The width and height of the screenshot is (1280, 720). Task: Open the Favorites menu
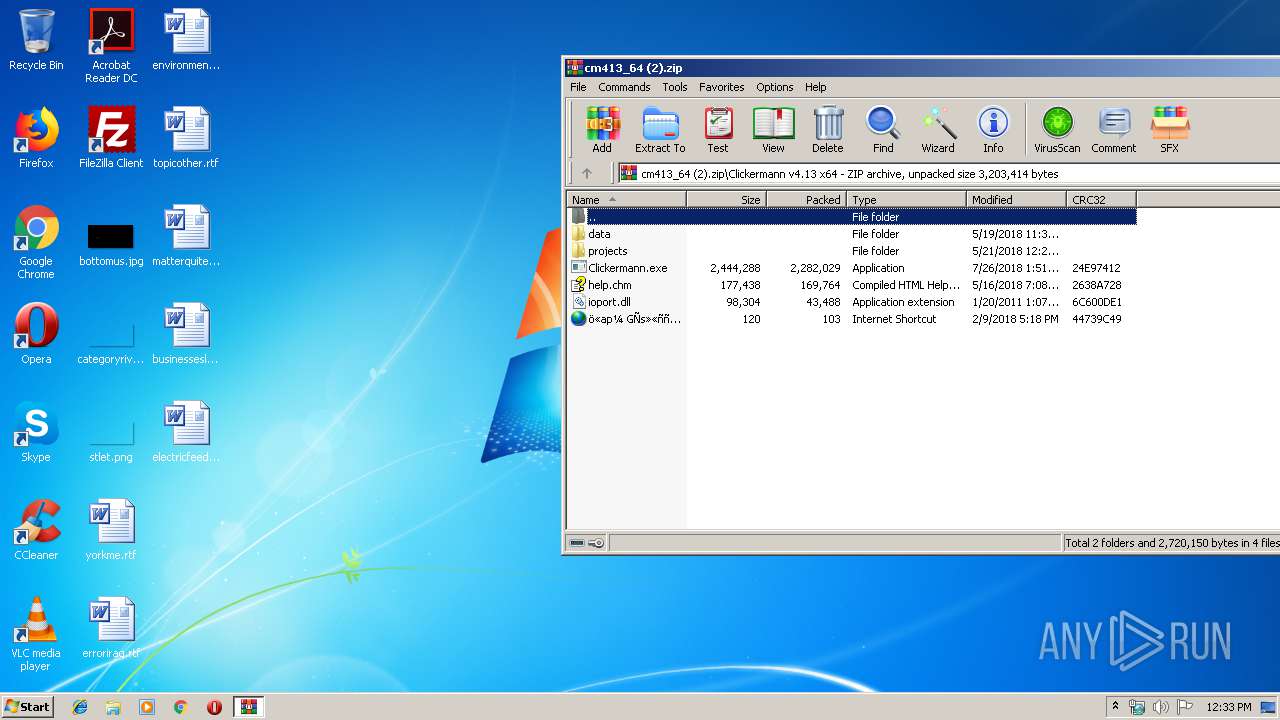[x=721, y=87]
